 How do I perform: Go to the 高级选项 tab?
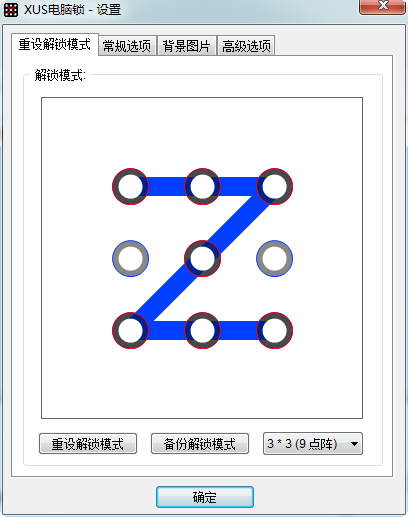point(246,46)
